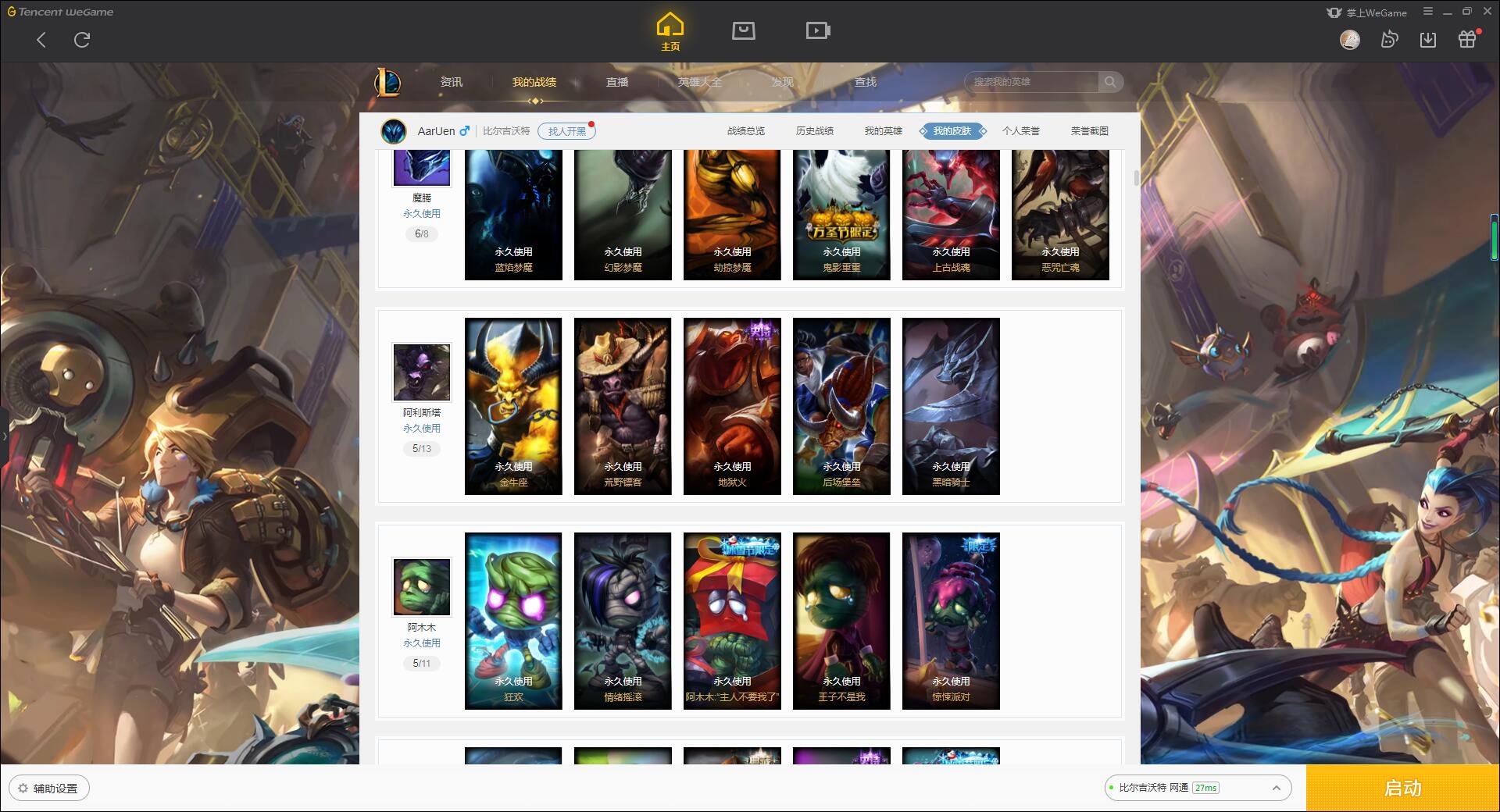Click the user avatar in top right
This screenshot has height=812, width=1500.
(1350, 39)
